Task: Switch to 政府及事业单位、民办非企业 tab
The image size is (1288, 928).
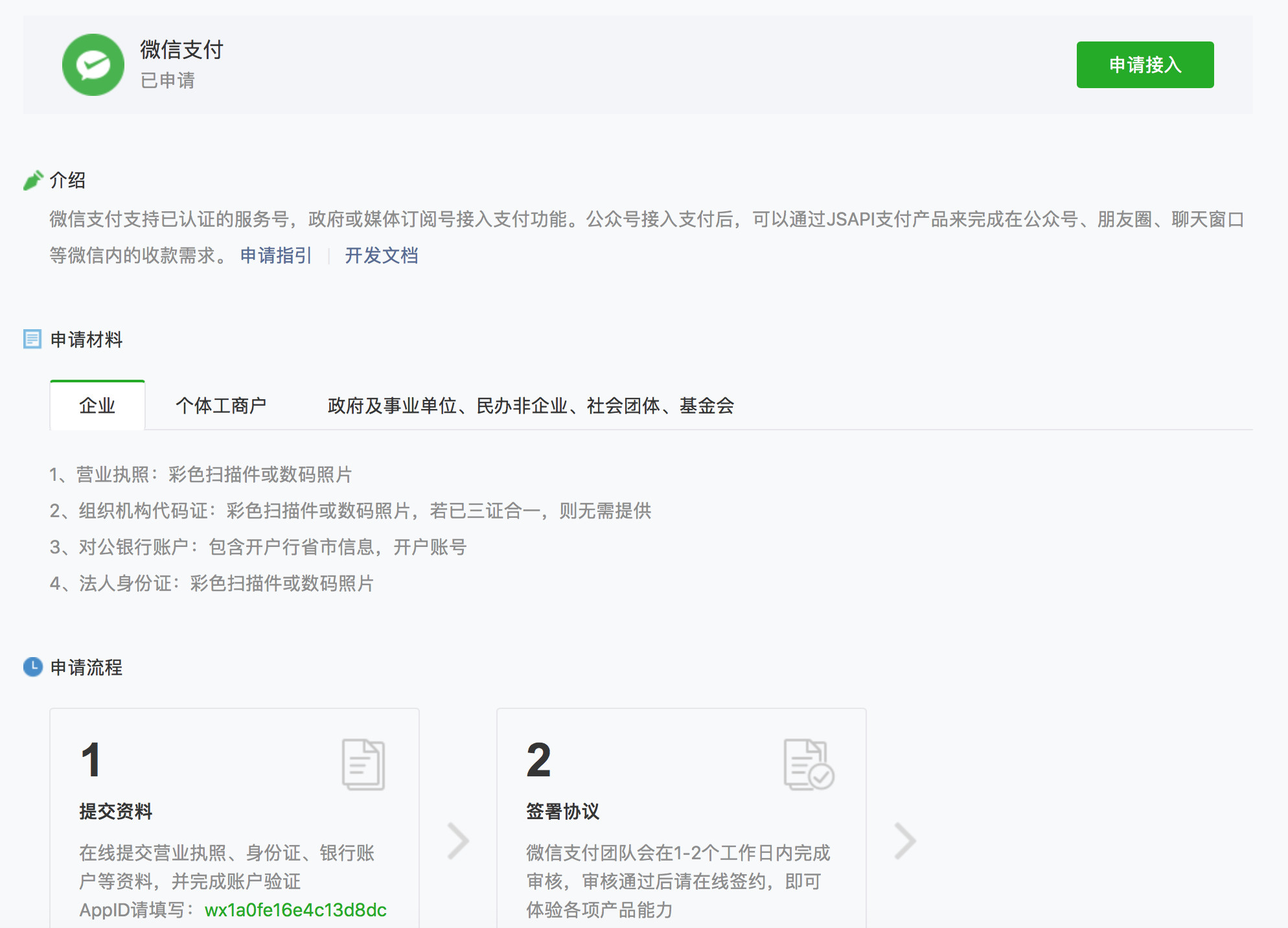Action: click(x=531, y=406)
